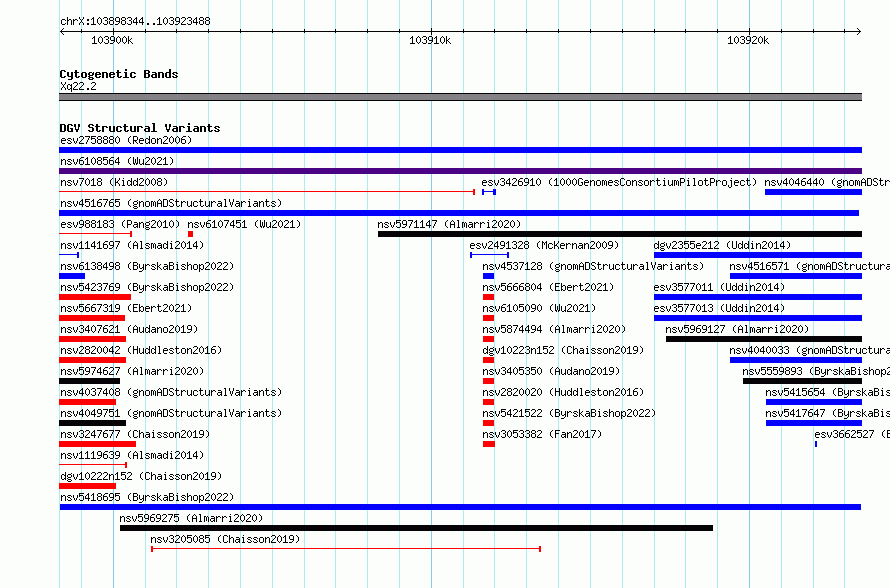Viewport: 890px width, 588px height.
Task: Open the nsv4516571 gnomAD variant label
Action: (x=809, y=266)
